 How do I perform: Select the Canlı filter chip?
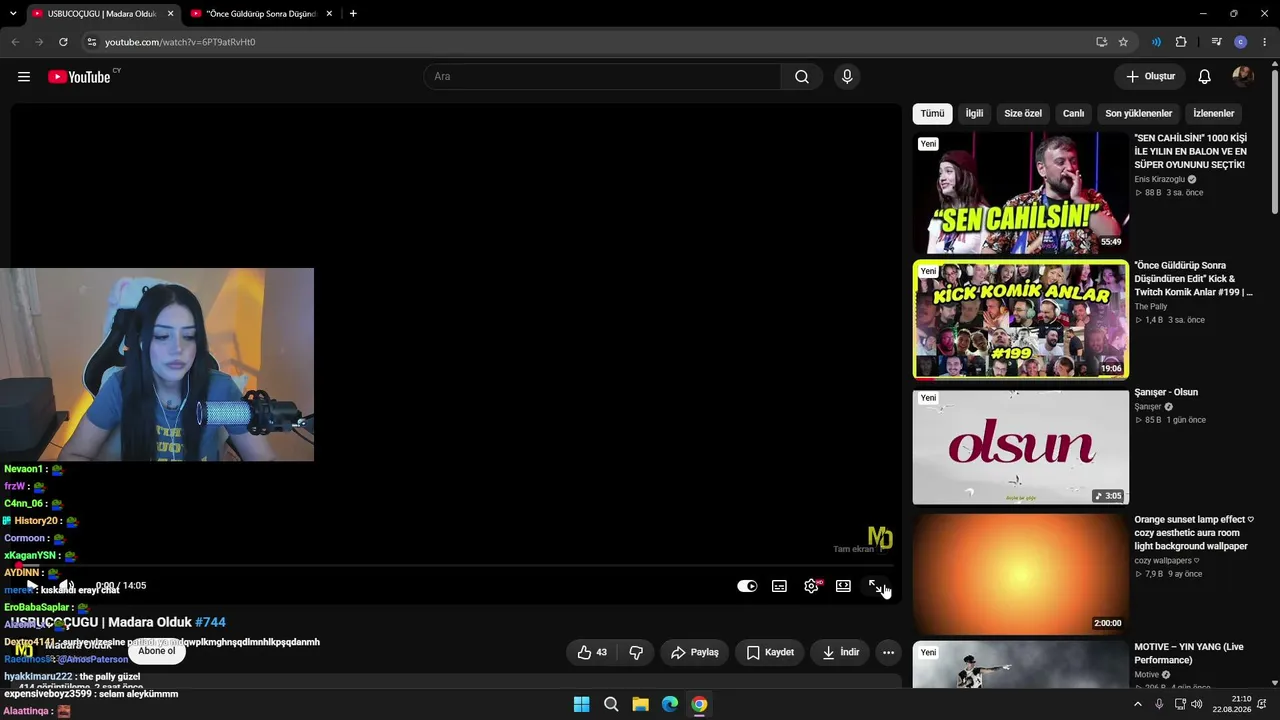1073,114
